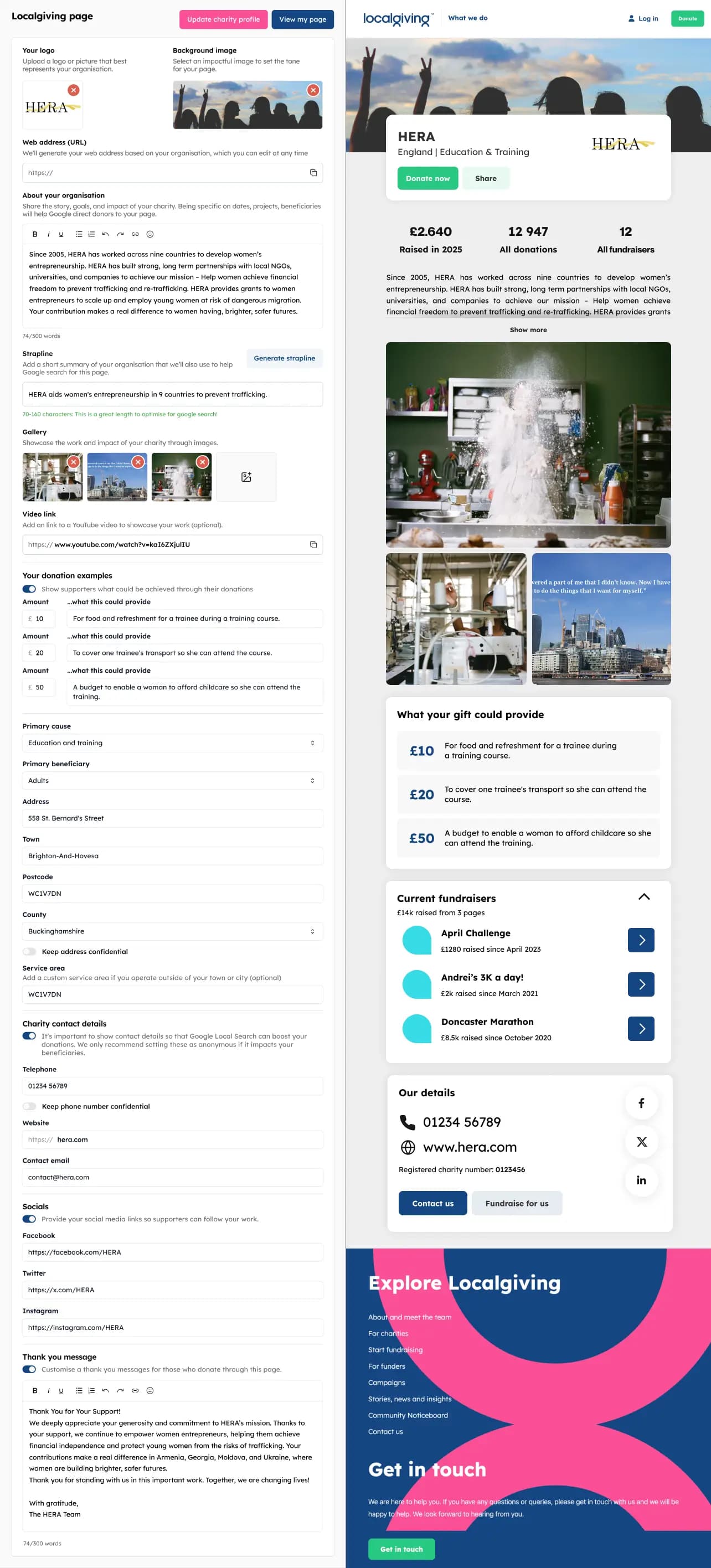
Task: Toggle italic in About your organisation editor
Action: (48, 234)
